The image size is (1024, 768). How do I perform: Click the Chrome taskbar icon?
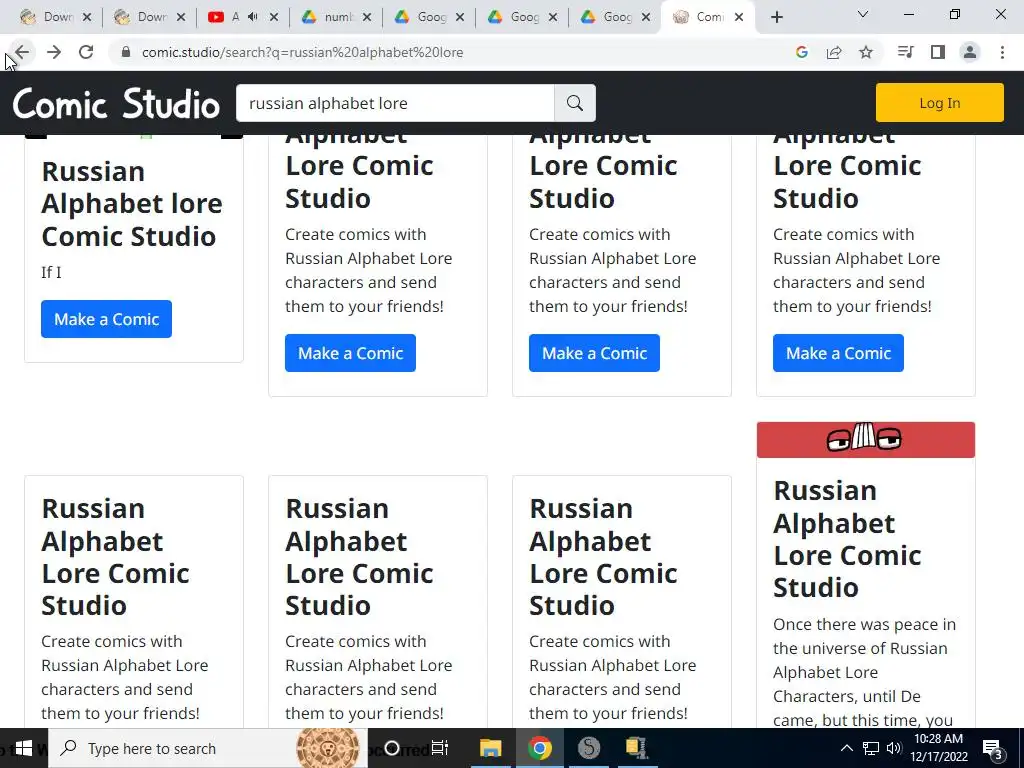(x=539, y=748)
